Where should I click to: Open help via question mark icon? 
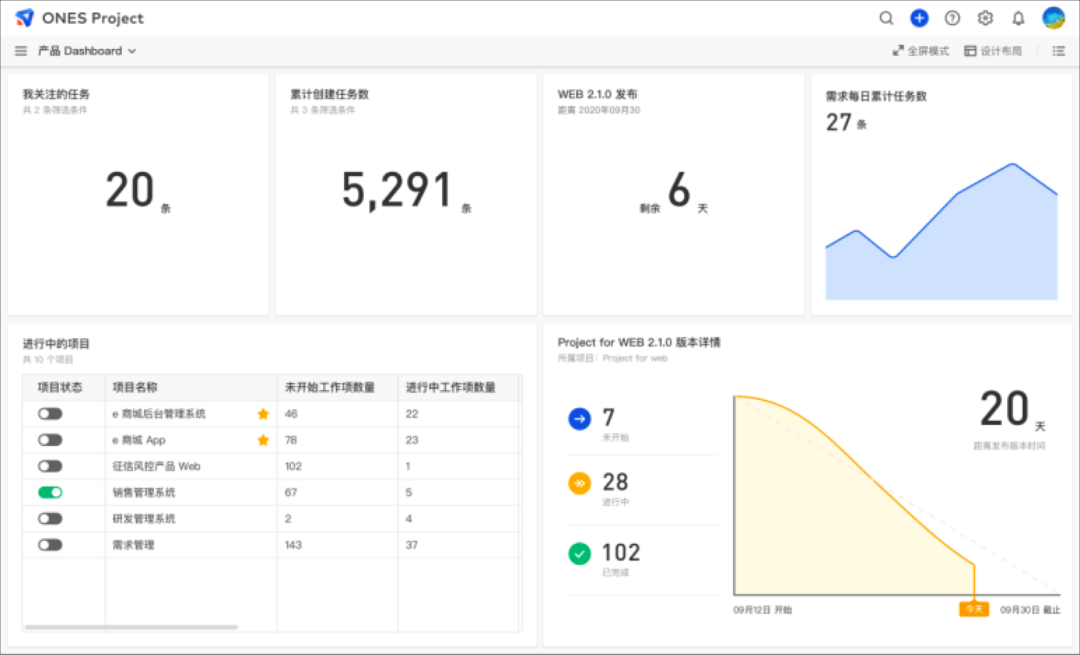pyautogui.click(x=953, y=18)
